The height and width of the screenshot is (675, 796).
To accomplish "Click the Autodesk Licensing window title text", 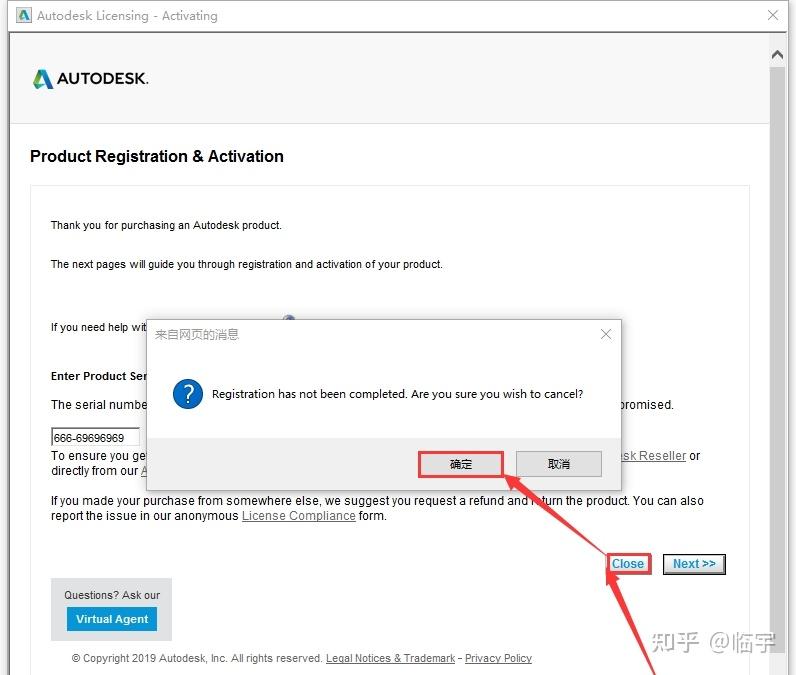I will (x=127, y=16).
